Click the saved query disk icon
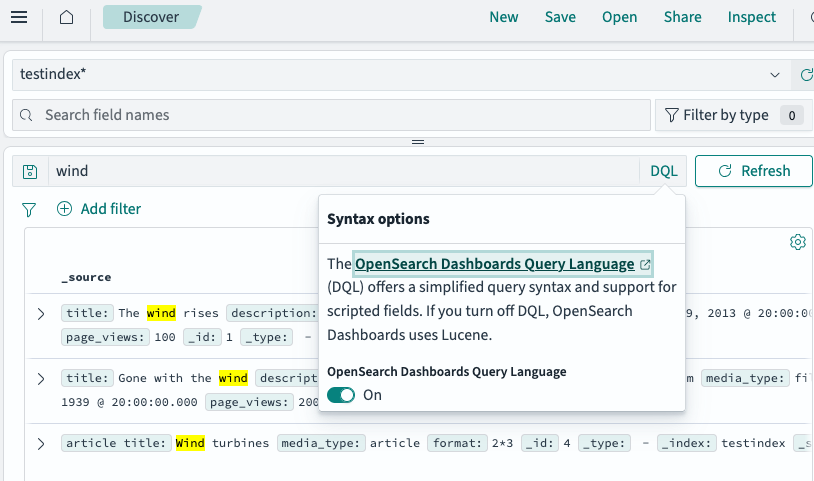The width and height of the screenshot is (814, 481). pos(30,171)
